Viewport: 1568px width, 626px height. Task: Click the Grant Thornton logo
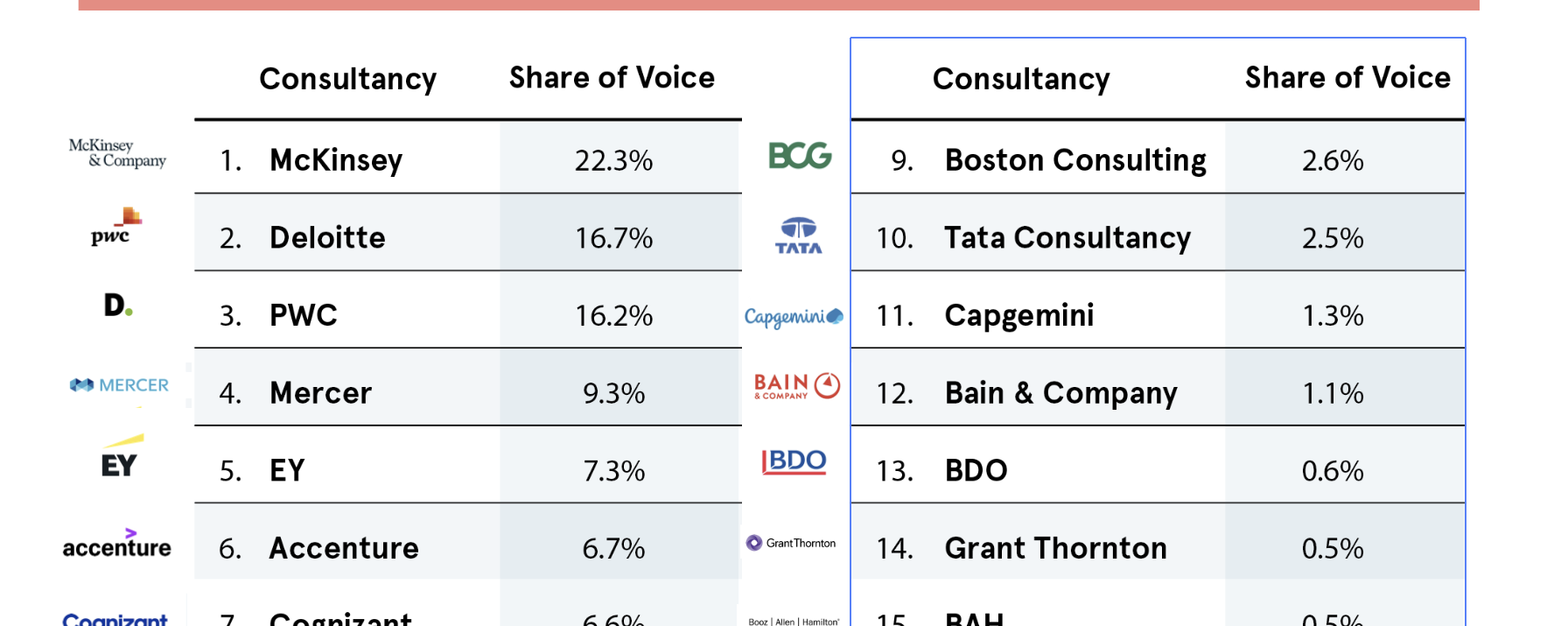coord(791,543)
